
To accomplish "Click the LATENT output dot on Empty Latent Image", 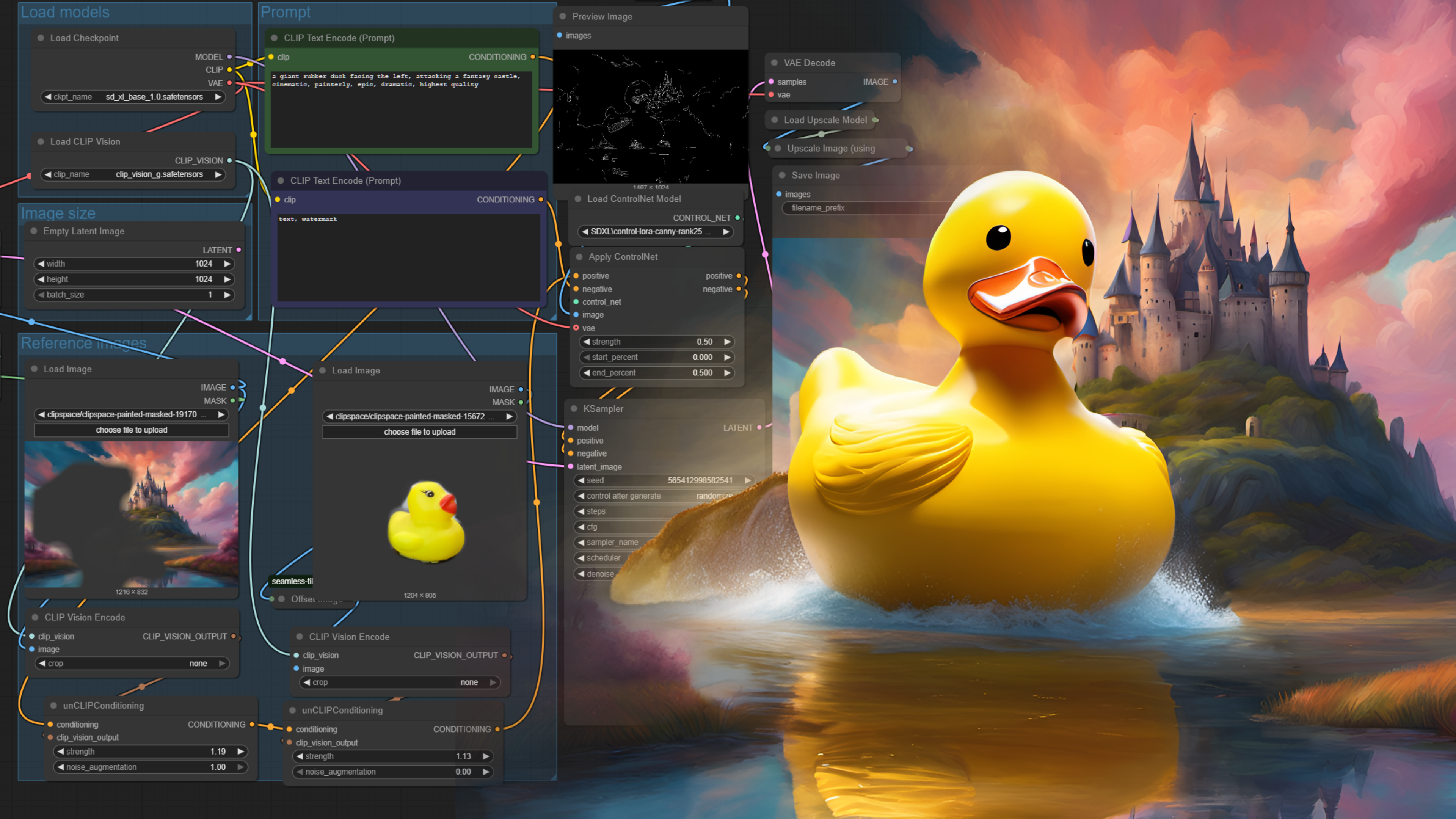I will pyautogui.click(x=238, y=250).
